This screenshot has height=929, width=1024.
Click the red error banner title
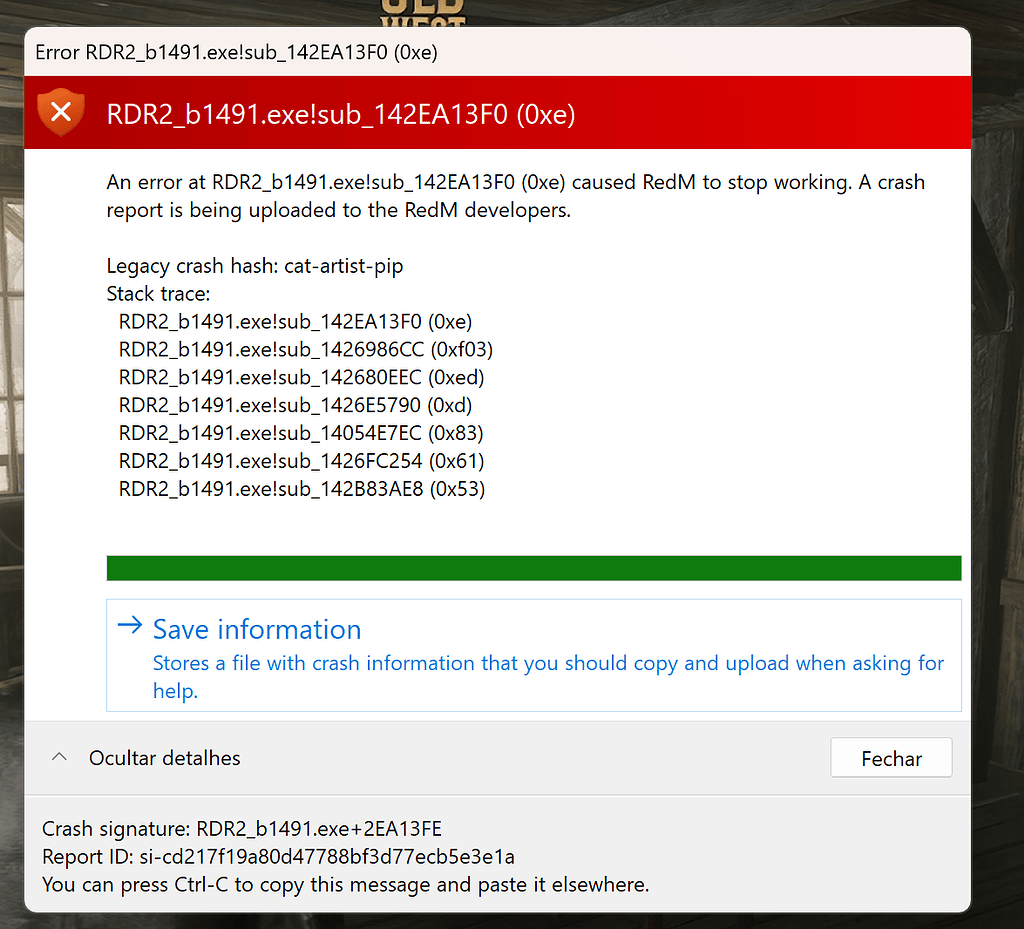point(340,112)
